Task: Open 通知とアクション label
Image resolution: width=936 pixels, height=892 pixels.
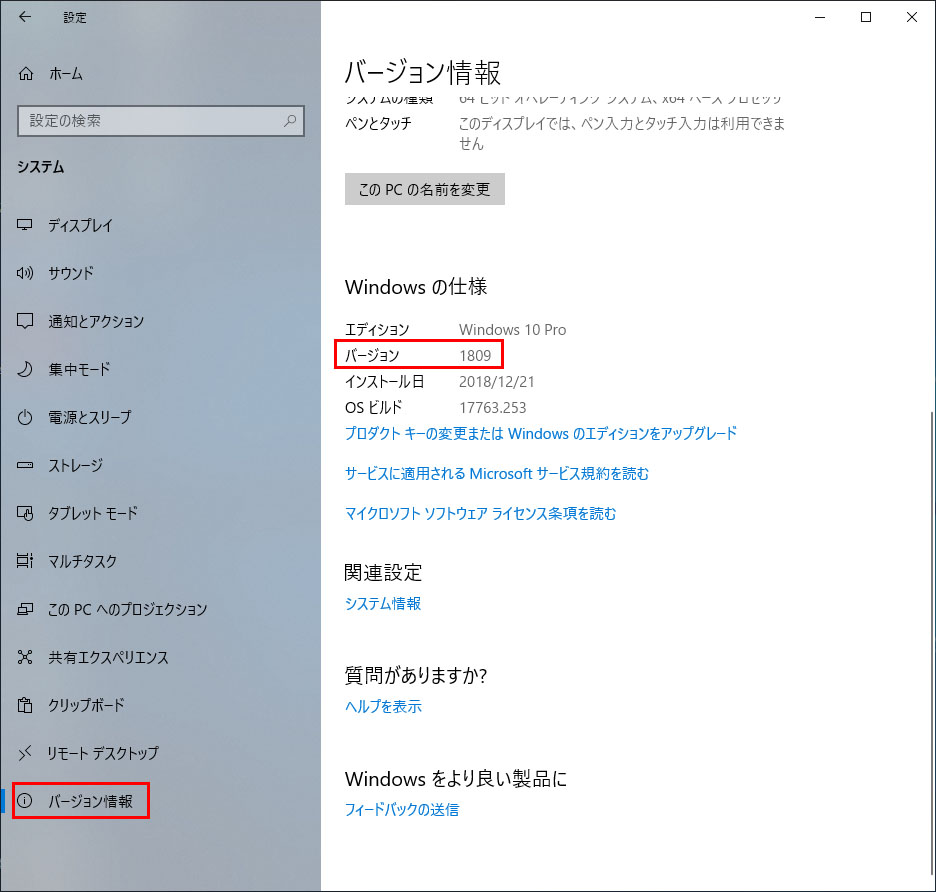Action: pos(96,321)
